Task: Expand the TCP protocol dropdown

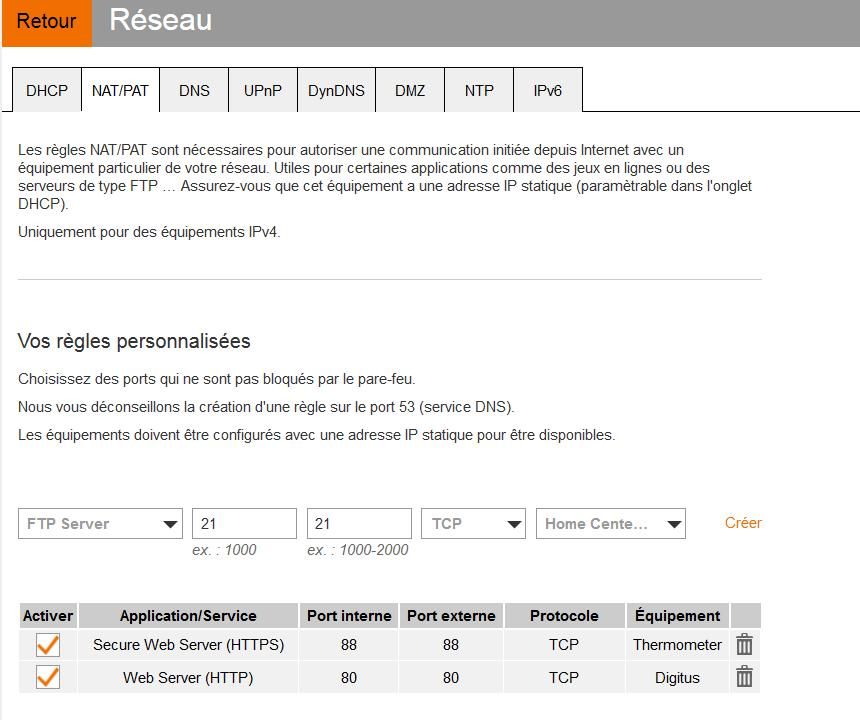Action: click(474, 524)
